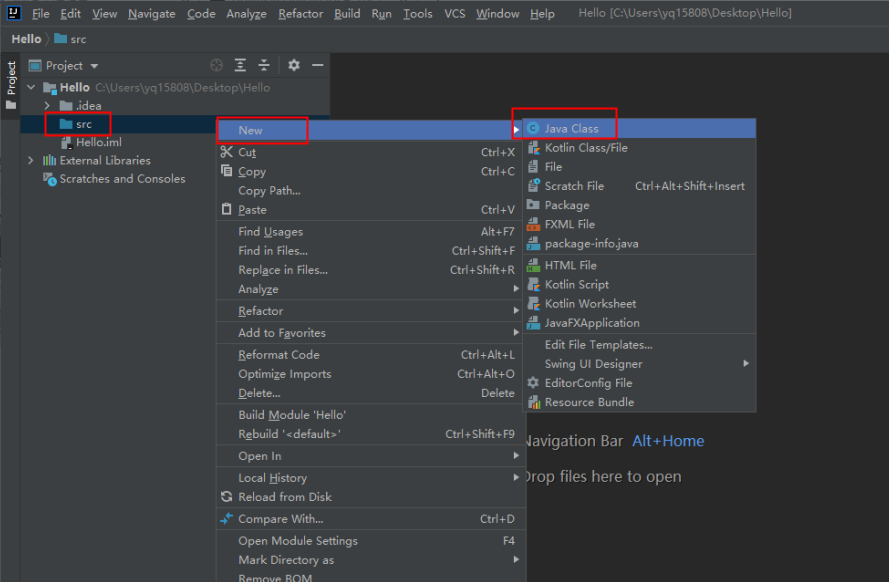Hide the Project panel with minus icon
Image resolution: width=889 pixels, height=582 pixels.
click(318, 65)
